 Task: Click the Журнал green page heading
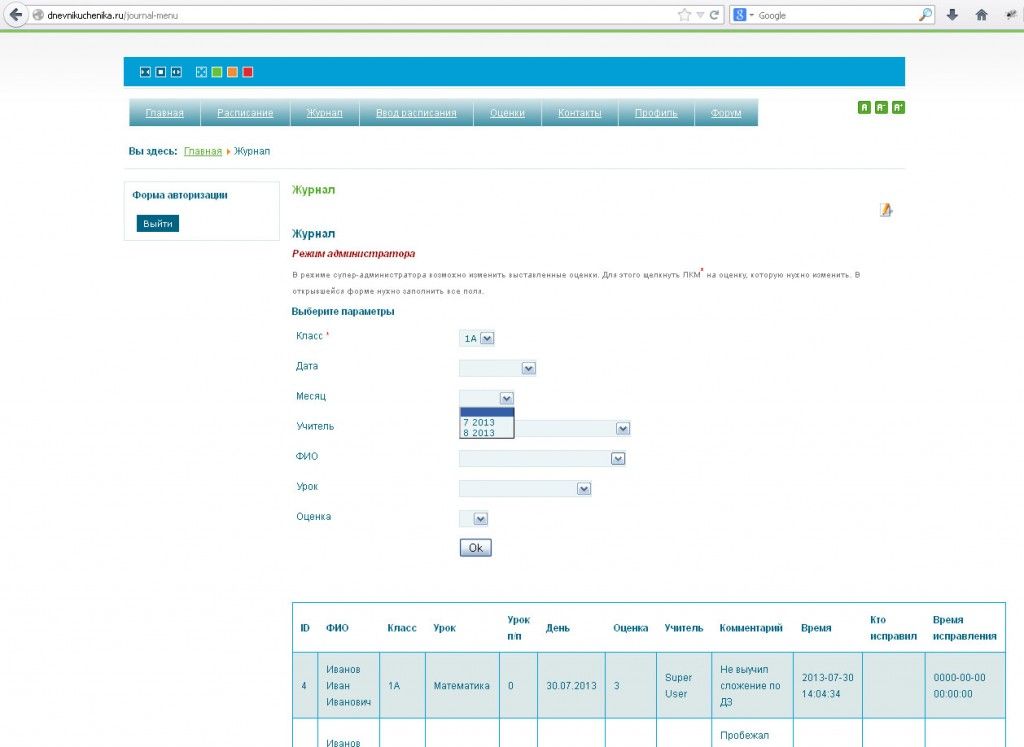(313, 189)
